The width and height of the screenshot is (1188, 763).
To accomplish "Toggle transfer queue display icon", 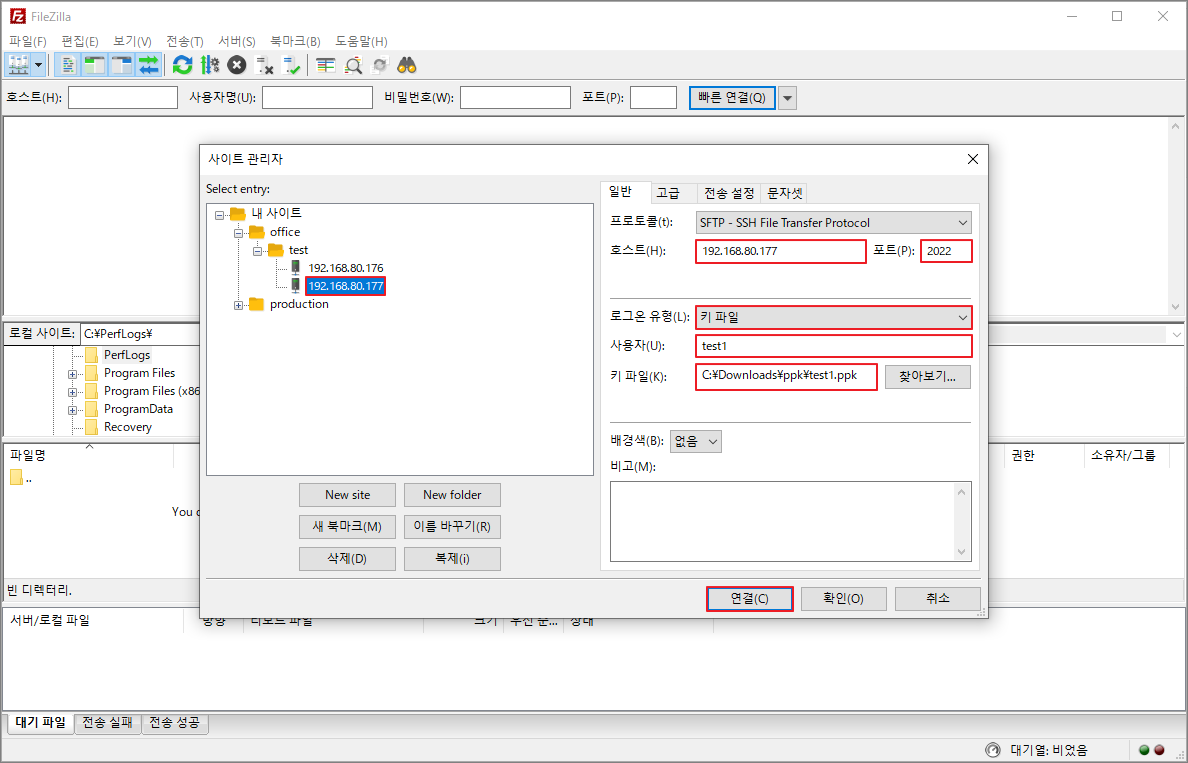I will click(x=148, y=65).
